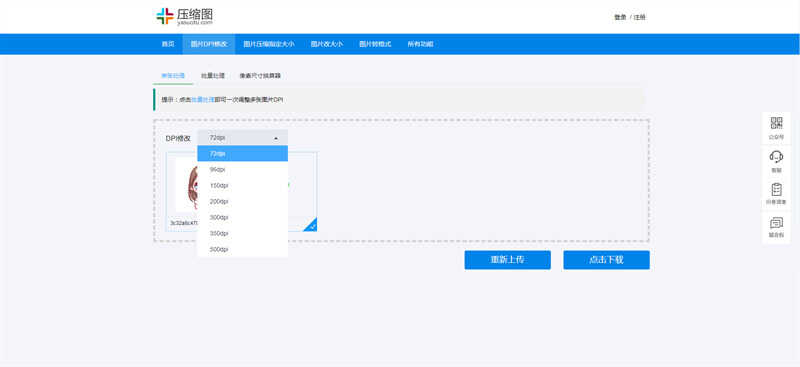
Task: Follow the blue 批量处理 link in the tip
Action: [203, 100]
